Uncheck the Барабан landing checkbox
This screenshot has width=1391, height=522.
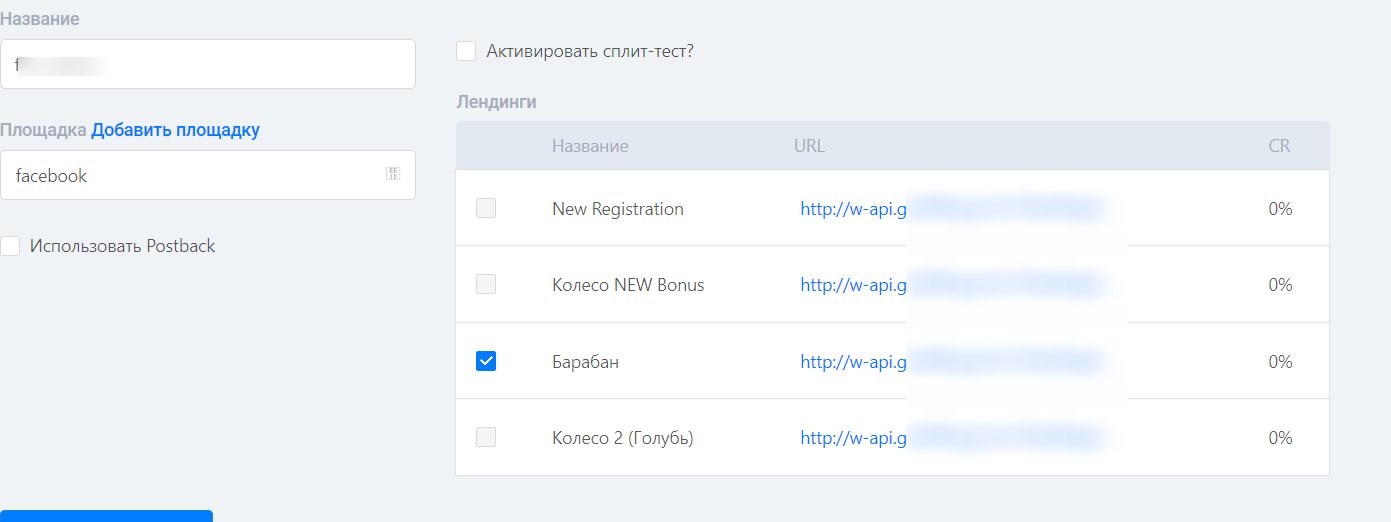coord(486,361)
